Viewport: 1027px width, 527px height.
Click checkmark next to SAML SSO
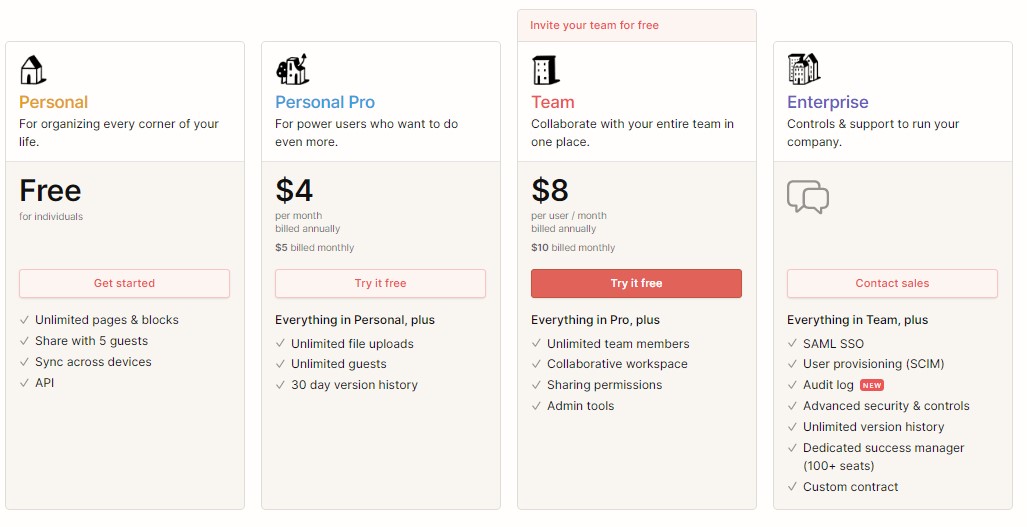click(x=793, y=344)
